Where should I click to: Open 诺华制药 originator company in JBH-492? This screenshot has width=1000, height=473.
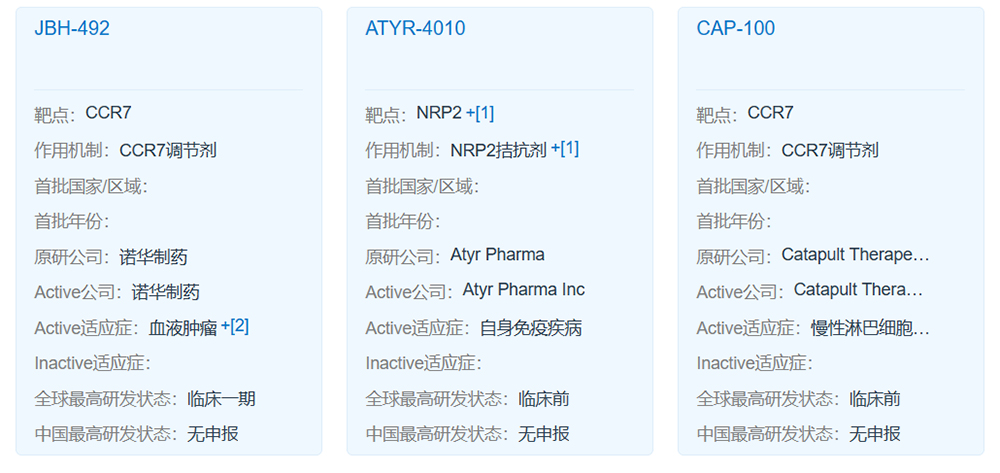[153, 257]
